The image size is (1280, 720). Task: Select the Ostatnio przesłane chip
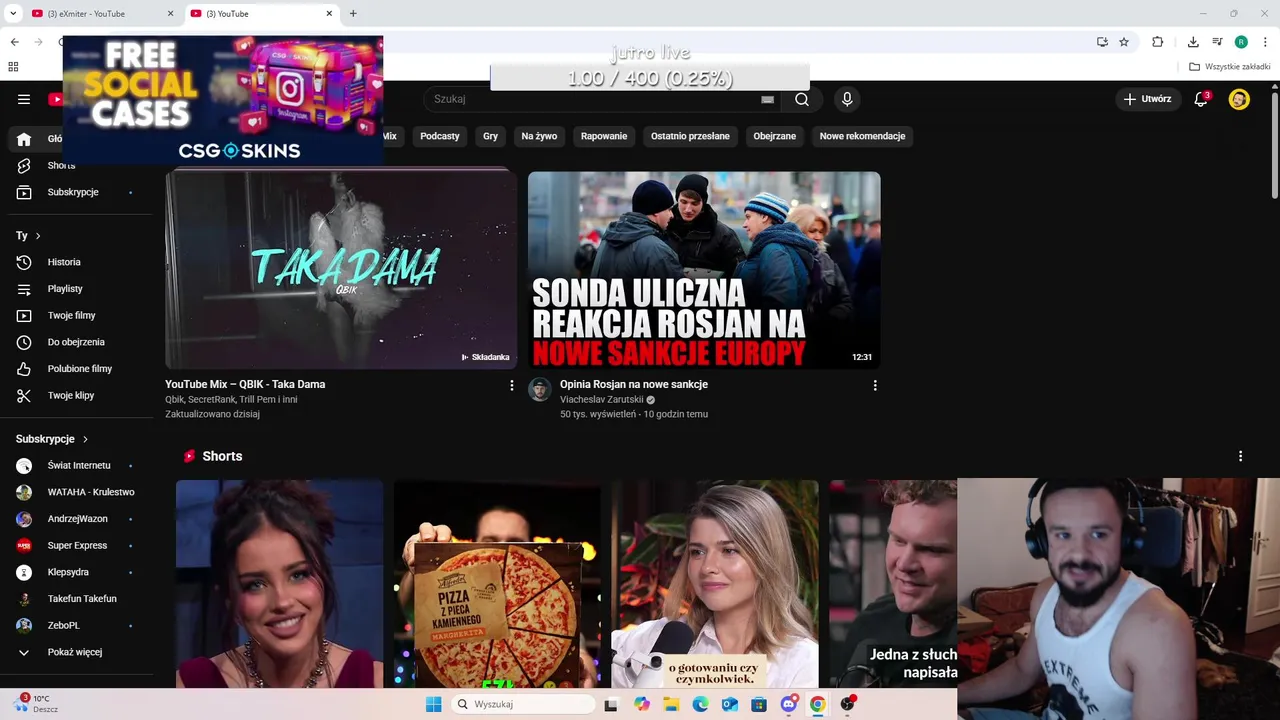pos(690,136)
